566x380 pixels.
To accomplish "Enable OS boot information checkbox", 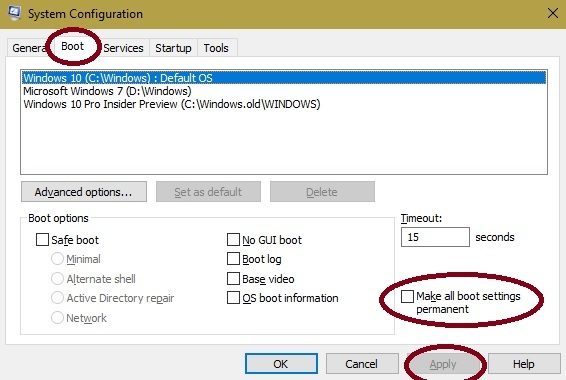I will pos(233,298).
